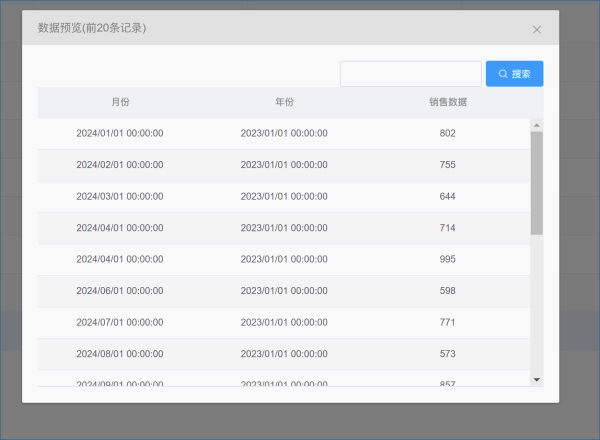This screenshot has width=600, height=440.
Task: Click sales value 771
Action: 447,322
